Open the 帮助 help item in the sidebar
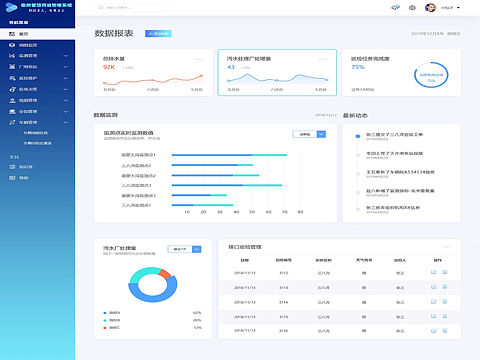The height and width of the screenshot is (360, 480). point(19,178)
